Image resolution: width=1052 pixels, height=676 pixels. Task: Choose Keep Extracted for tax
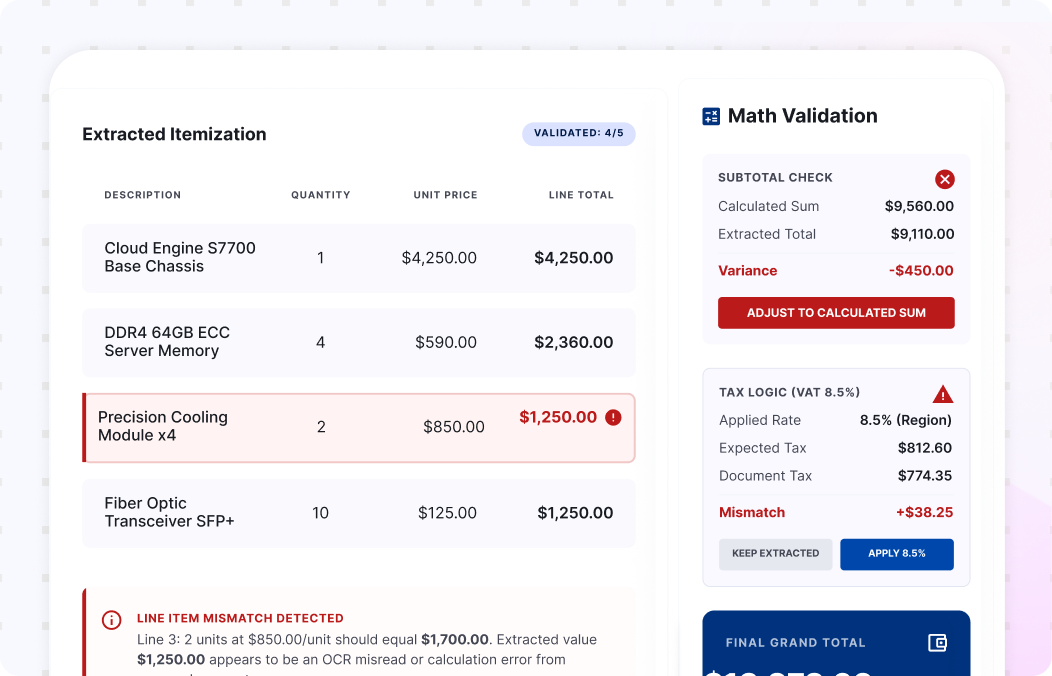[776, 554]
